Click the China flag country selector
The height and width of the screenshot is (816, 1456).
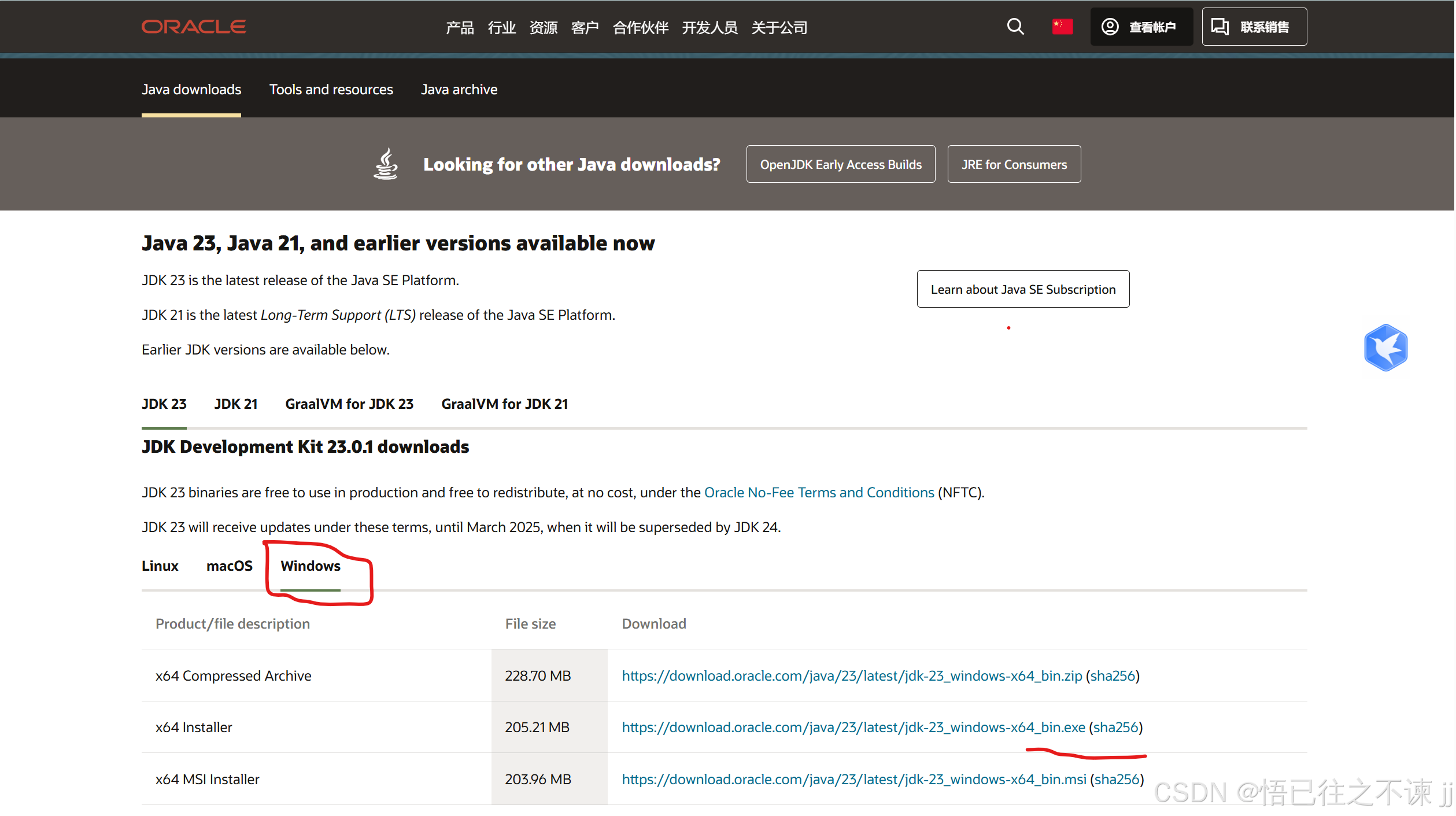1062,27
